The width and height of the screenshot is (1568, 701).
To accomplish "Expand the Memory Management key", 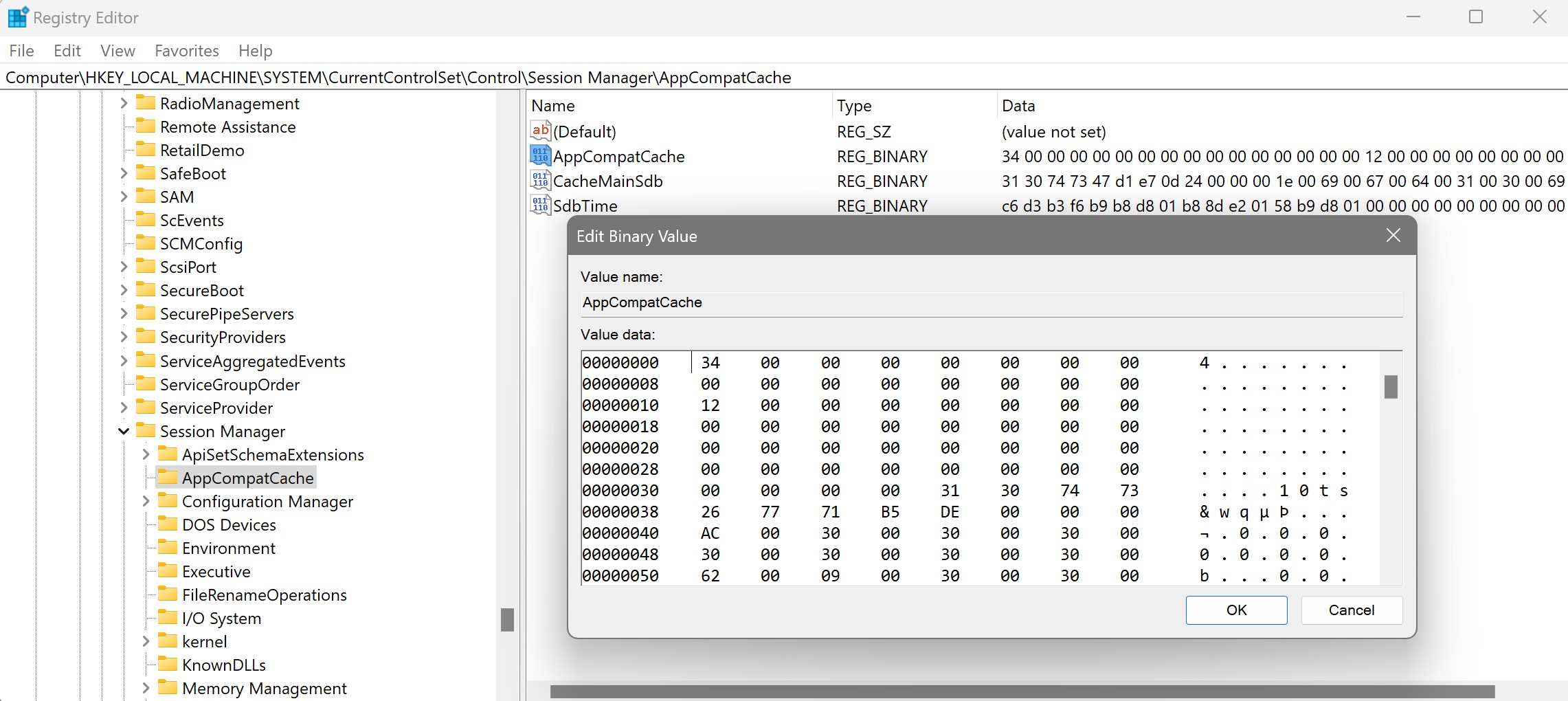I will pyautogui.click(x=146, y=688).
